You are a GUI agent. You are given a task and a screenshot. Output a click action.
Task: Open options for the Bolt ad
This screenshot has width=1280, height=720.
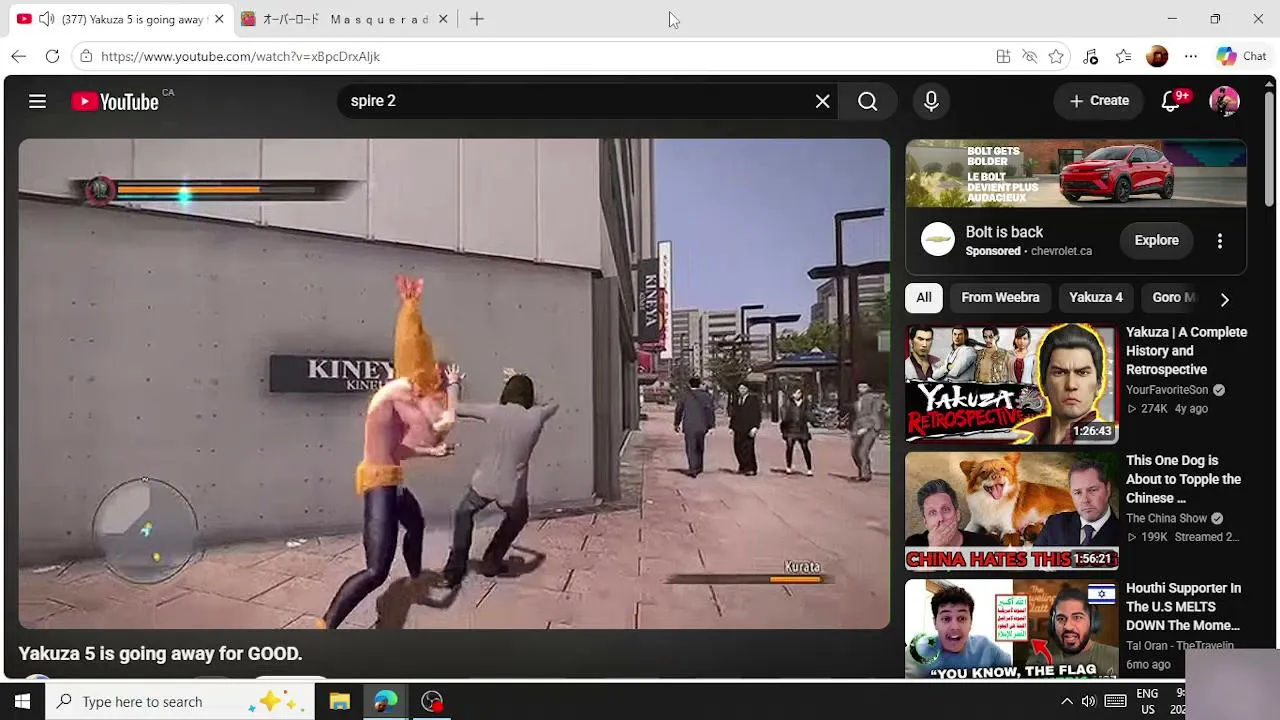coord(1219,241)
